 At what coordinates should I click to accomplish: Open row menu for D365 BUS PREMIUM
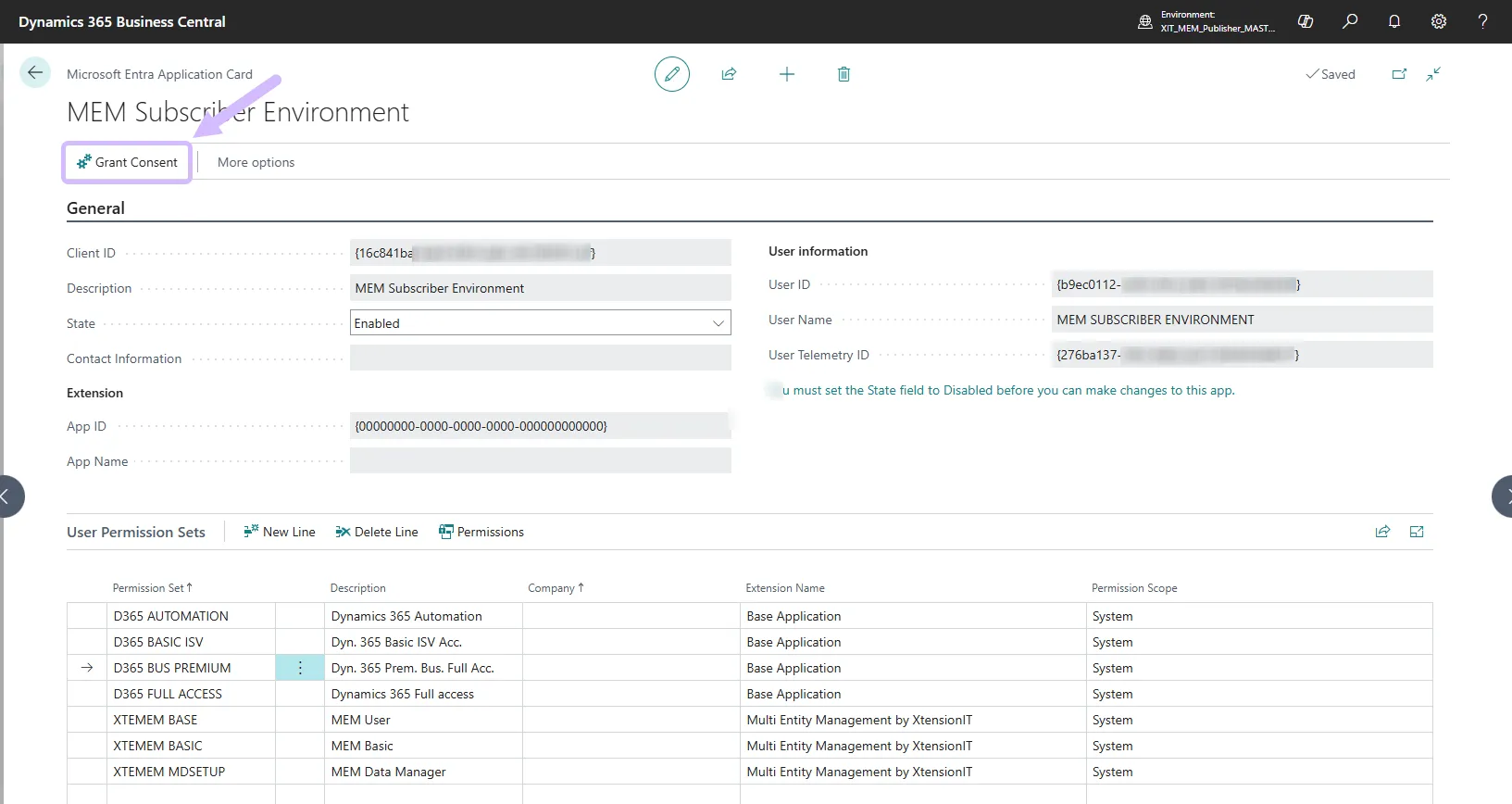tap(300, 668)
